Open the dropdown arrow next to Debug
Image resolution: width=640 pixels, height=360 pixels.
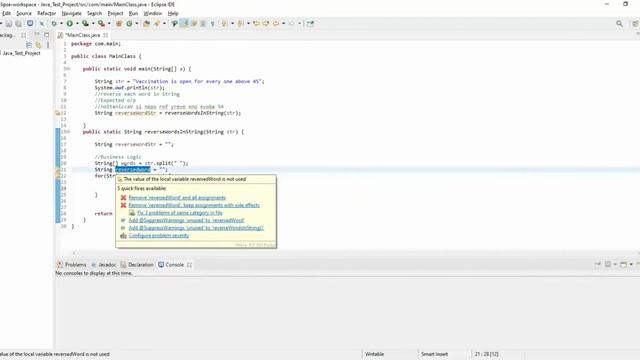point(61,24)
